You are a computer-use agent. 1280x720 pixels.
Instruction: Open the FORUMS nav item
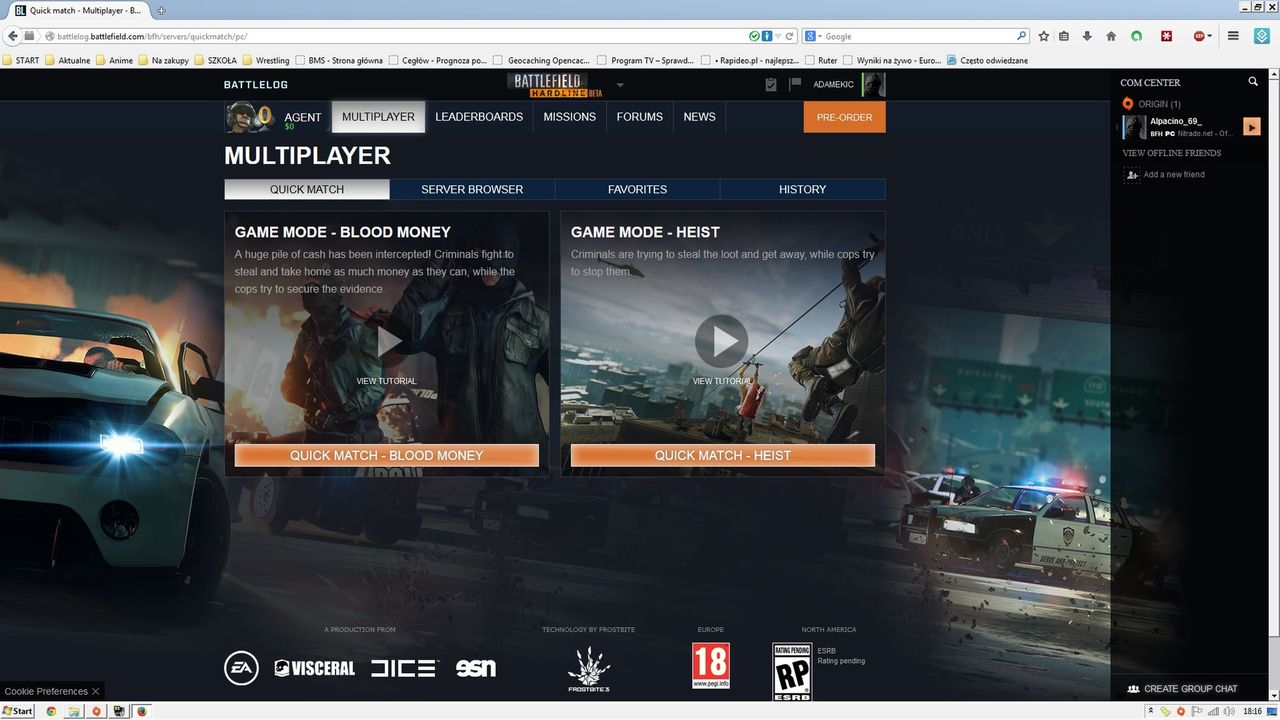(640, 117)
